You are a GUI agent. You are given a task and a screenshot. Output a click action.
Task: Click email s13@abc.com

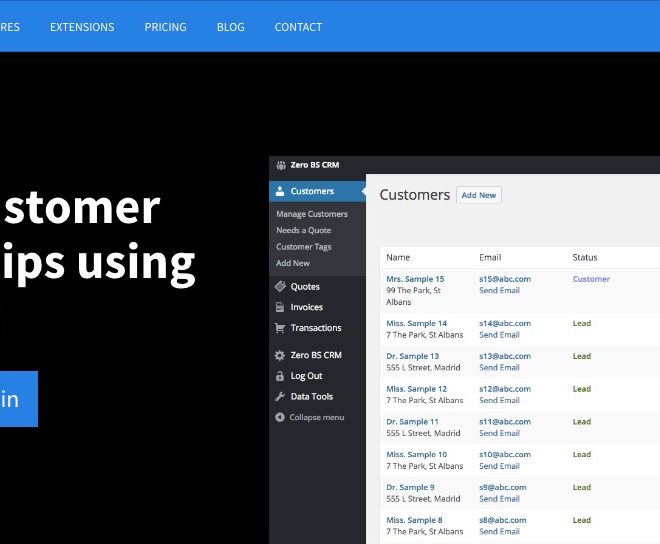[x=505, y=356]
